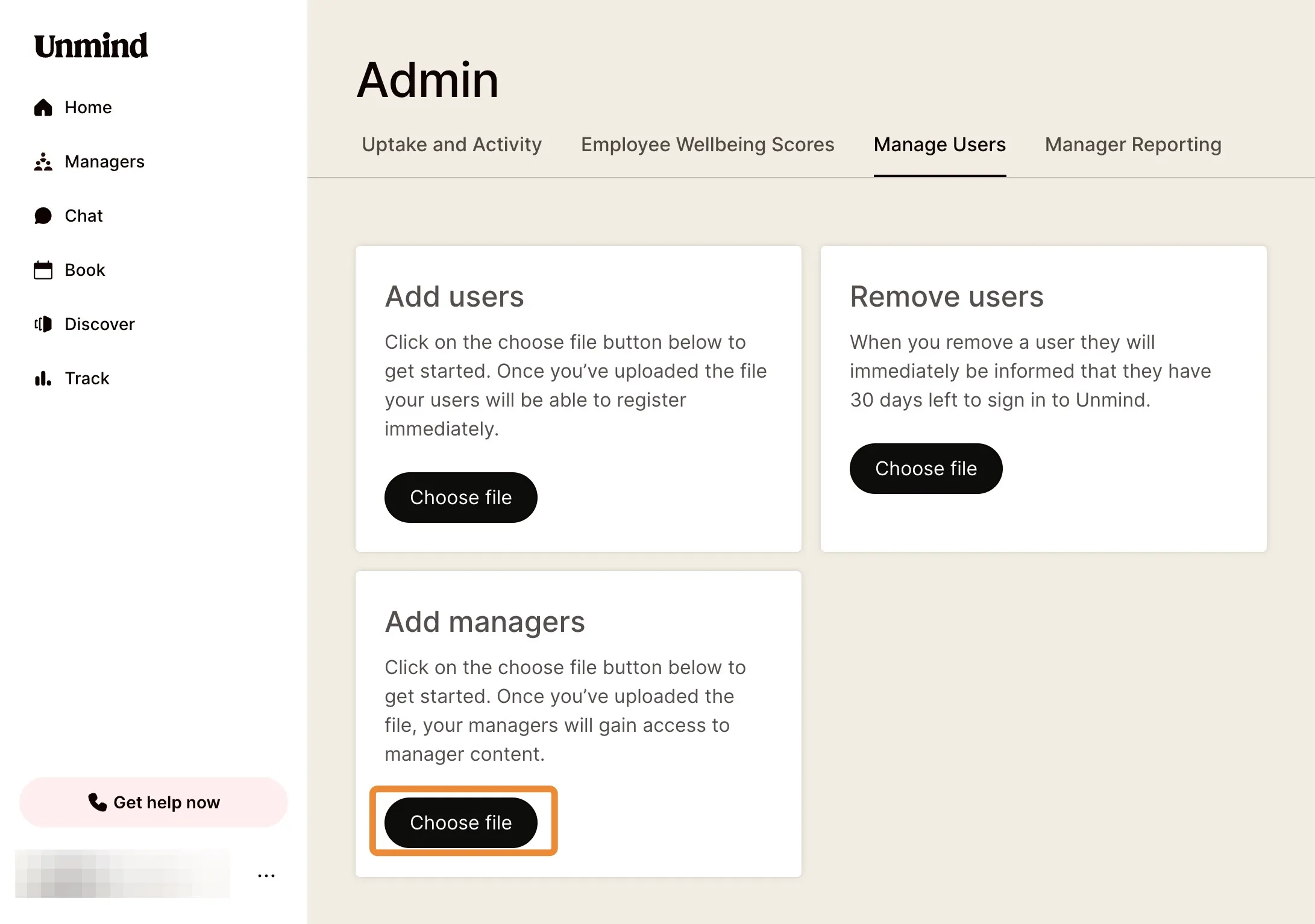
Task: Switch to Uptake and Activity tab
Action: coord(451,145)
